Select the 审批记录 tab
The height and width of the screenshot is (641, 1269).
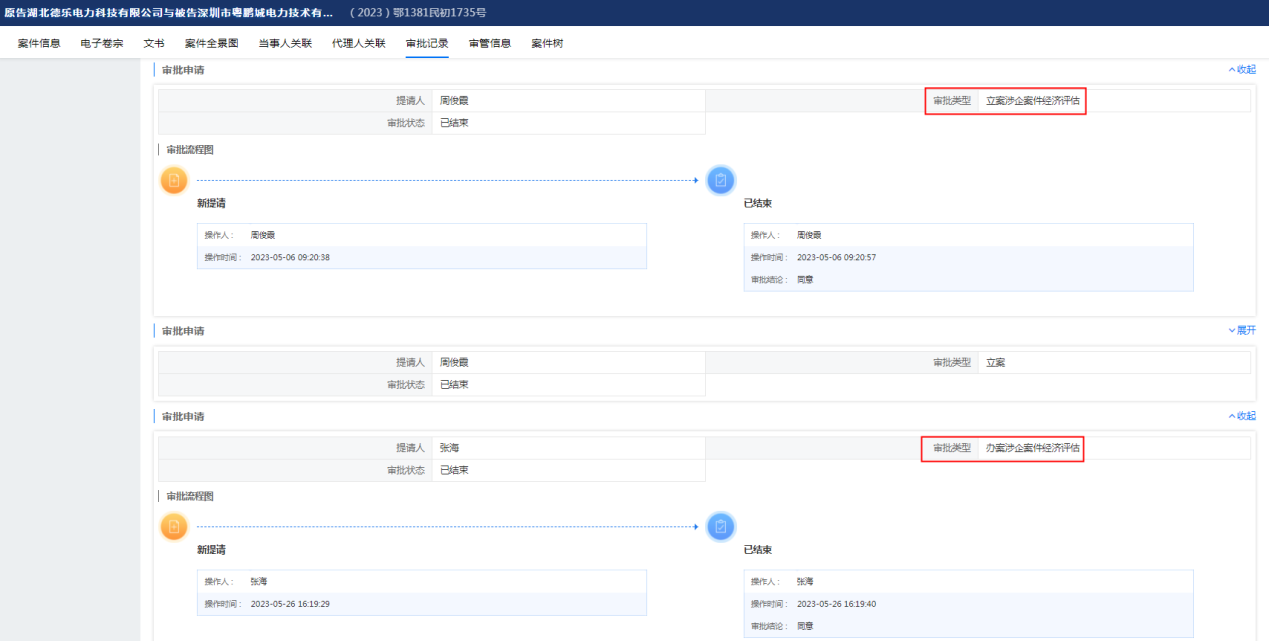point(427,44)
